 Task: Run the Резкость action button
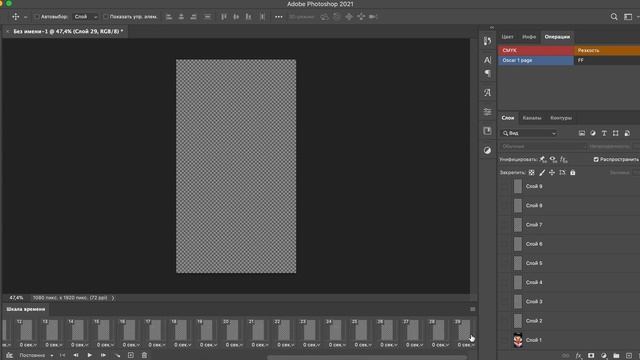click(x=607, y=50)
